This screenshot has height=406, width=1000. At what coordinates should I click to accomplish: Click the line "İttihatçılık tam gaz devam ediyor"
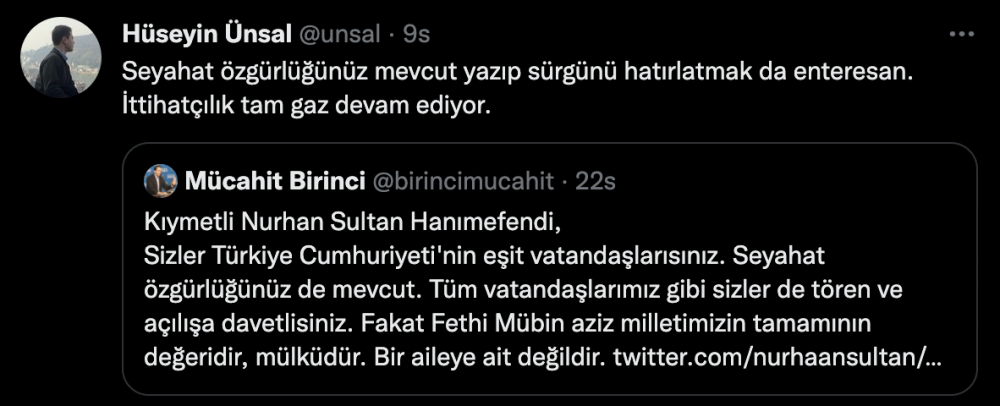tap(307, 104)
